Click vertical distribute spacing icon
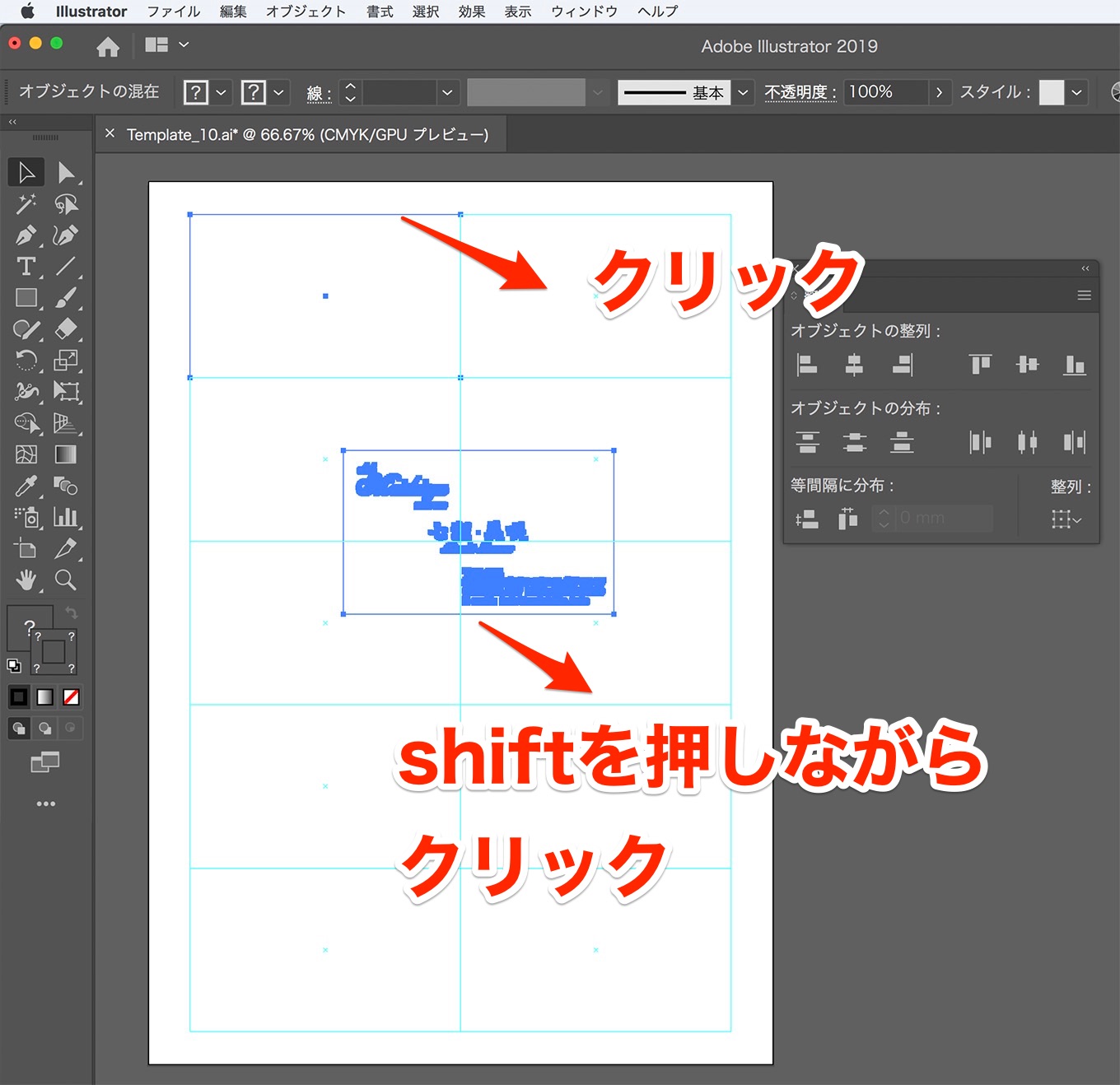The width and height of the screenshot is (1120, 1085). (807, 519)
